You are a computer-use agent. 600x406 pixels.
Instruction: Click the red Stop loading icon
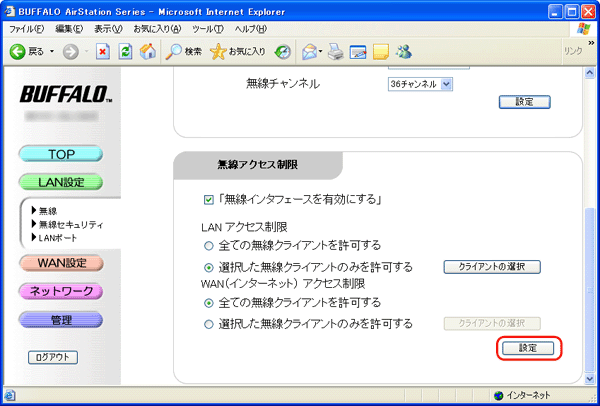(x=102, y=50)
